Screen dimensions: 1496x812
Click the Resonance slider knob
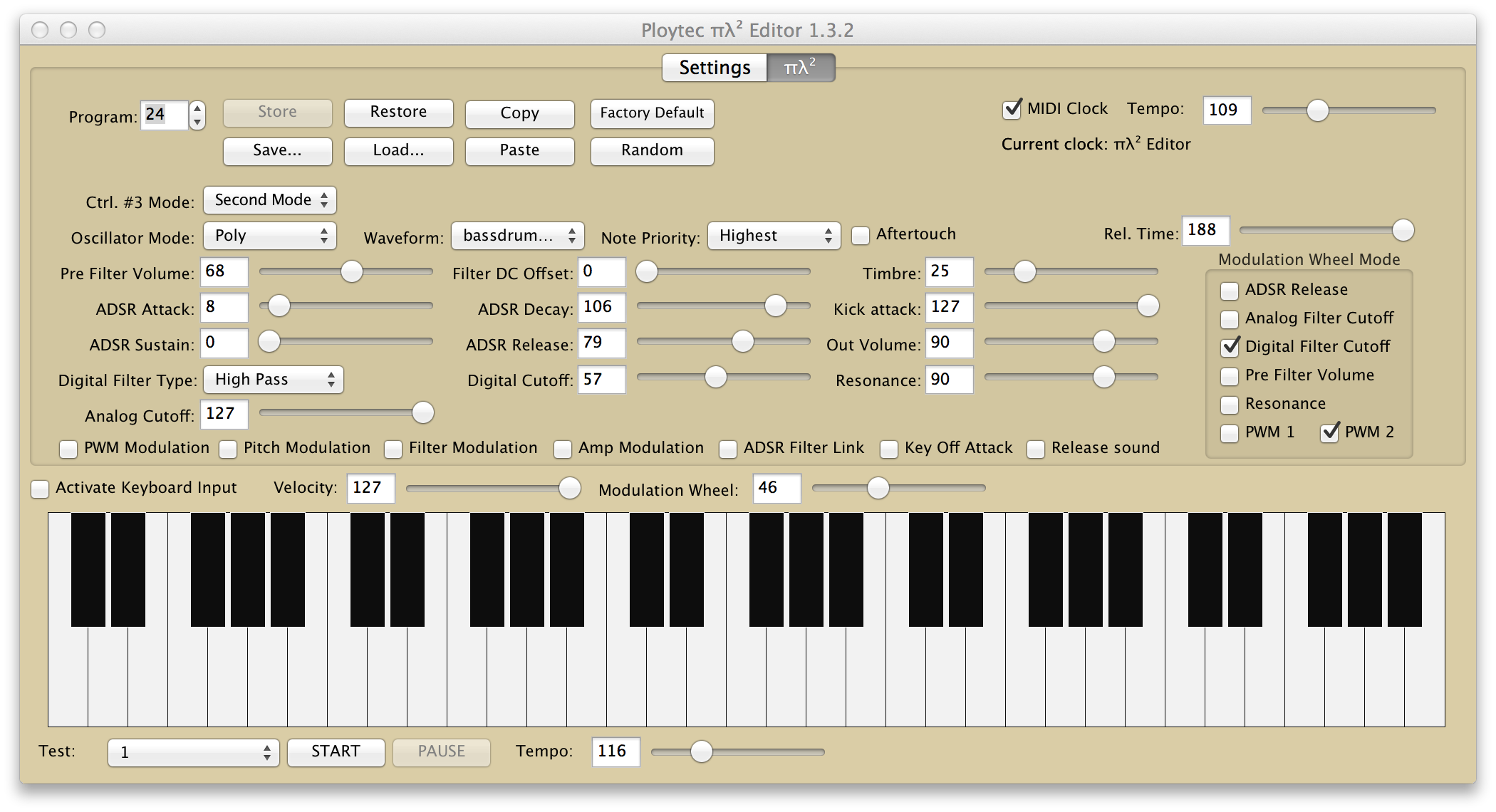1103,377
